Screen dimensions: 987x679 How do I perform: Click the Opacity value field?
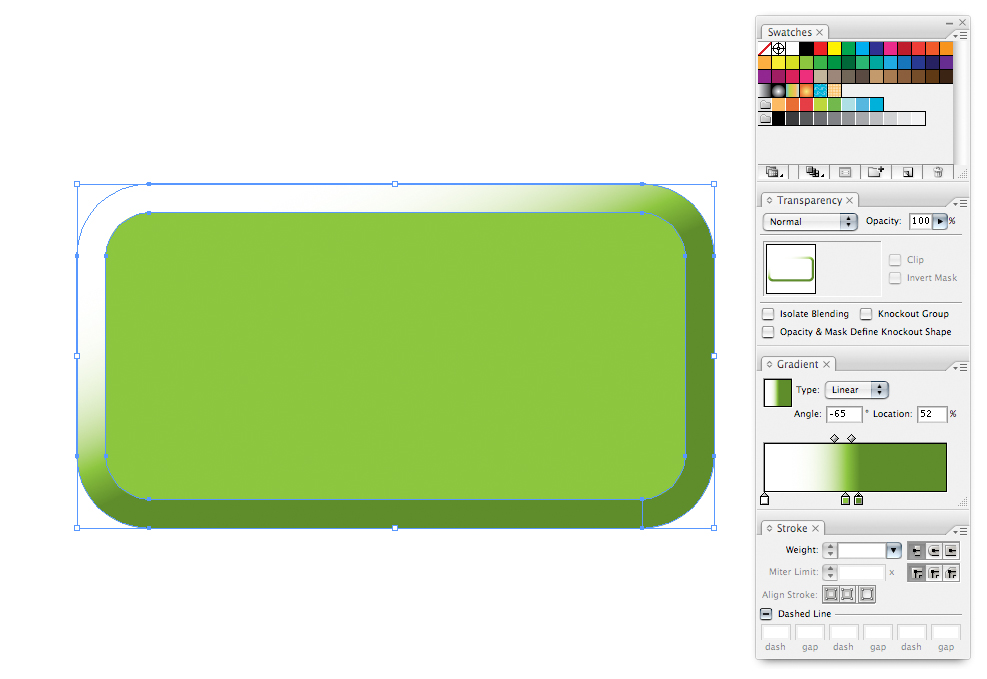(921, 221)
